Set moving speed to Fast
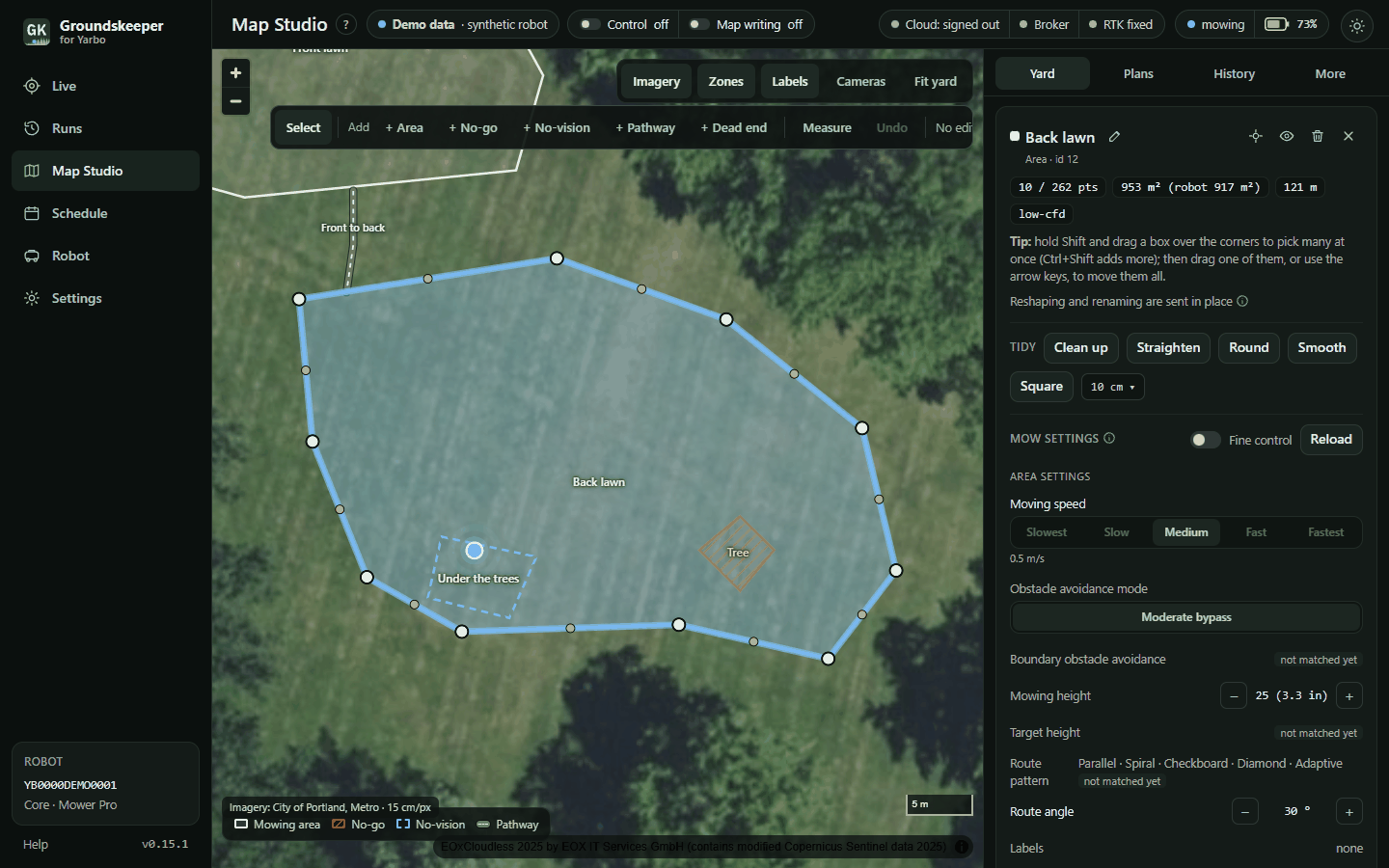This screenshot has height=868, width=1389. click(1256, 532)
